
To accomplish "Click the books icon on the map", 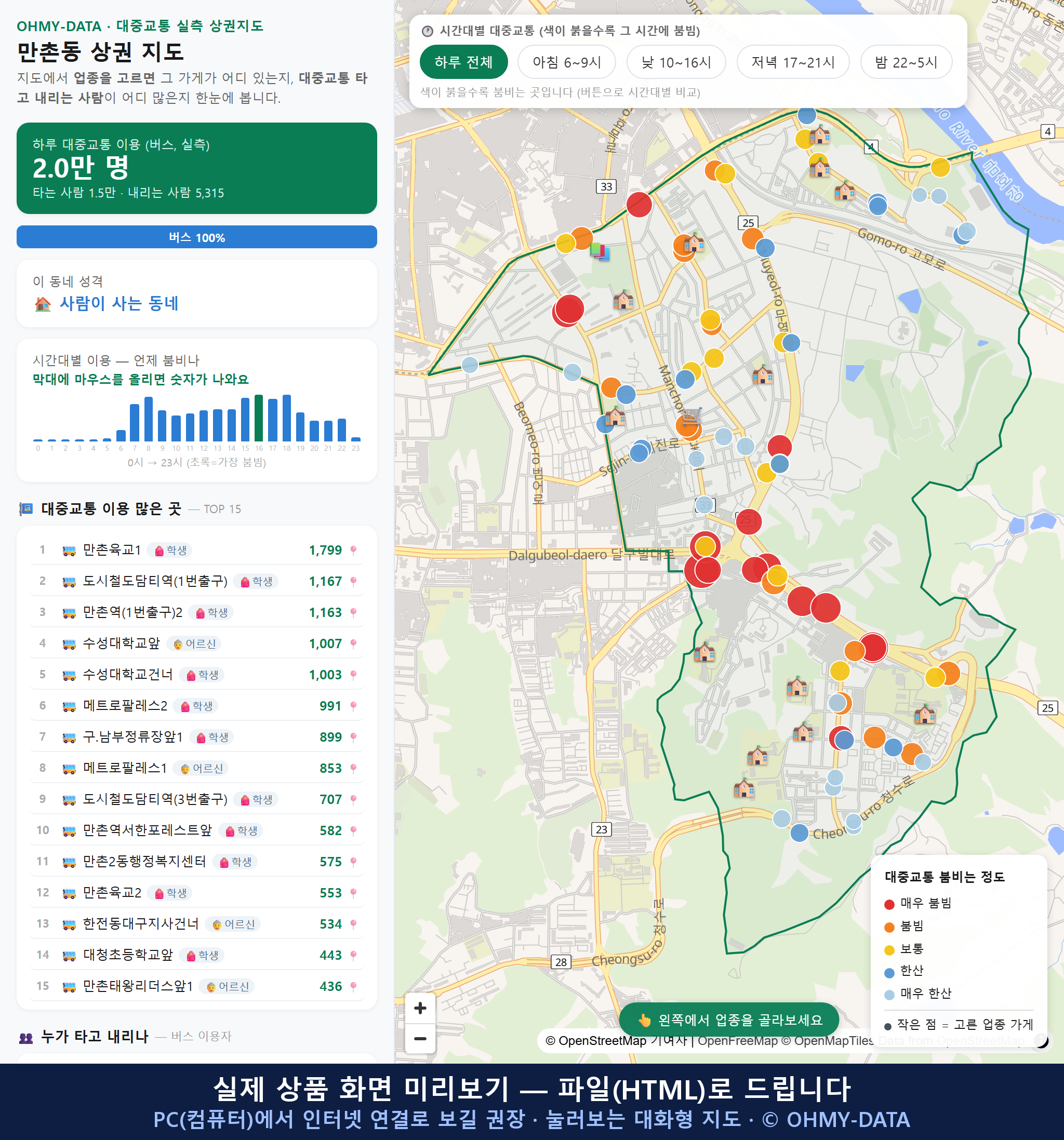I will click(600, 251).
